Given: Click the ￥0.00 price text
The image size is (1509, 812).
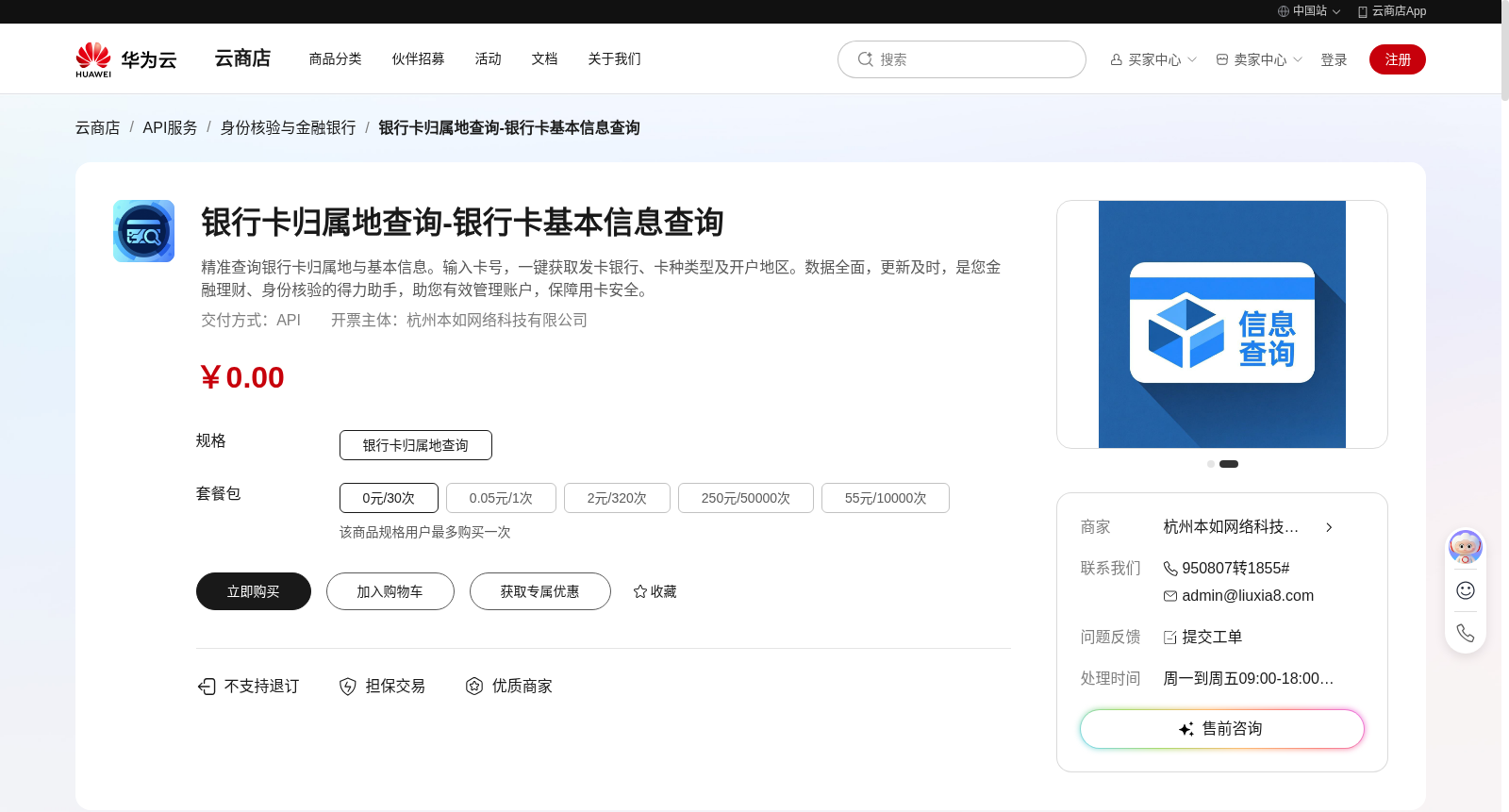Looking at the screenshot, I should coord(241,377).
